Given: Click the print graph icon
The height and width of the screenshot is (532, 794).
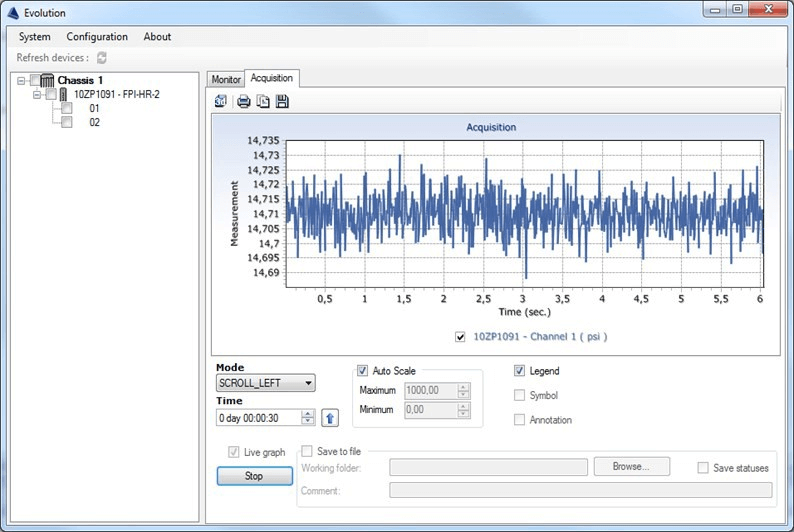Looking at the screenshot, I should tap(243, 101).
